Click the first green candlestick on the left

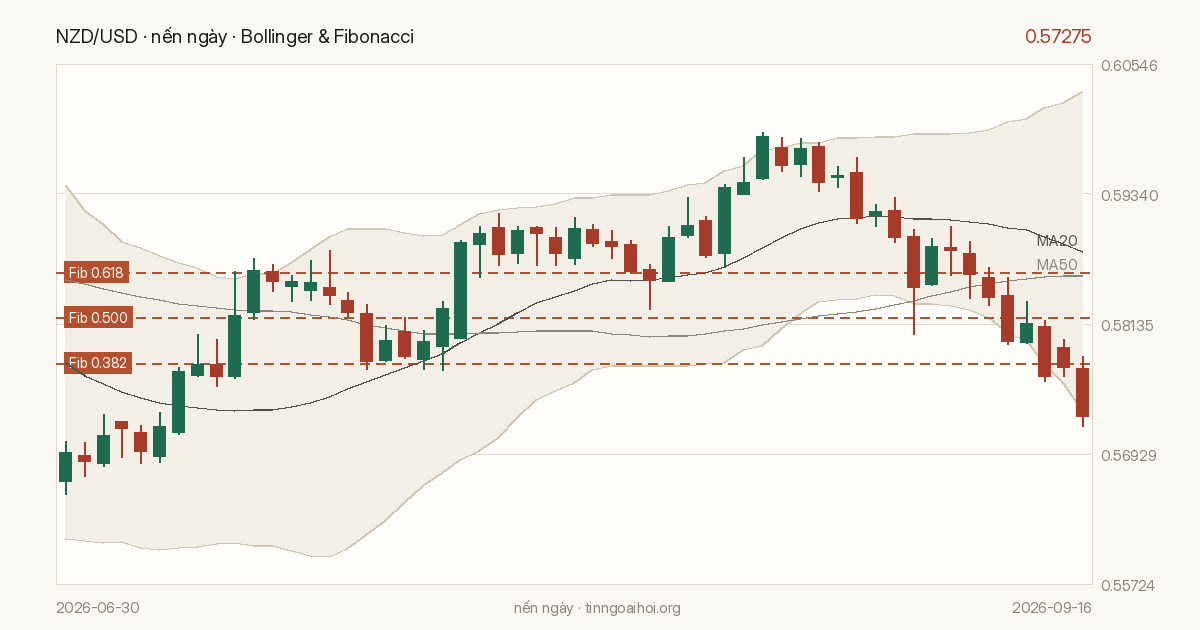coord(66,467)
